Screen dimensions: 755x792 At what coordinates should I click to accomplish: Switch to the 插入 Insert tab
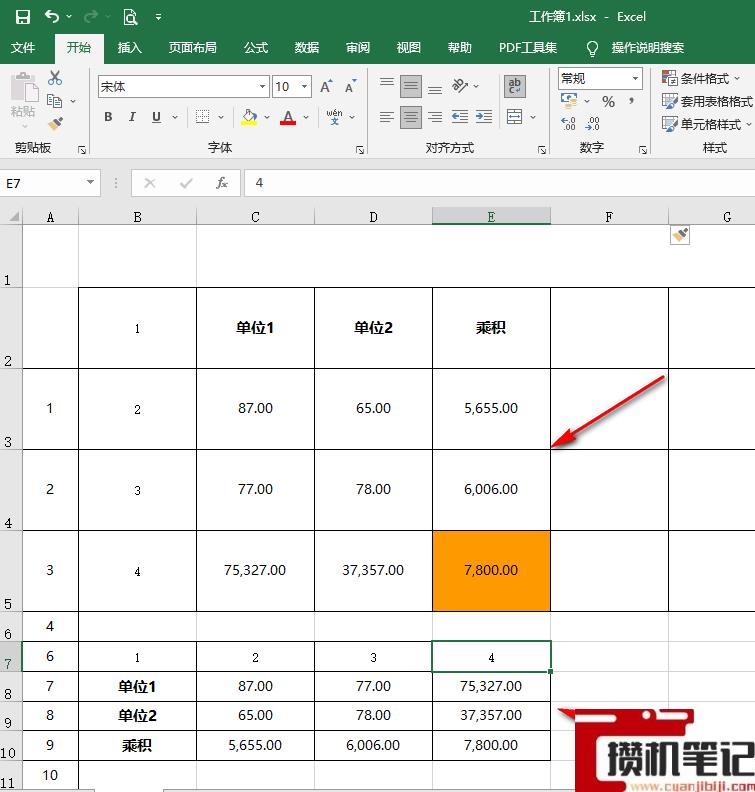(x=130, y=47)
